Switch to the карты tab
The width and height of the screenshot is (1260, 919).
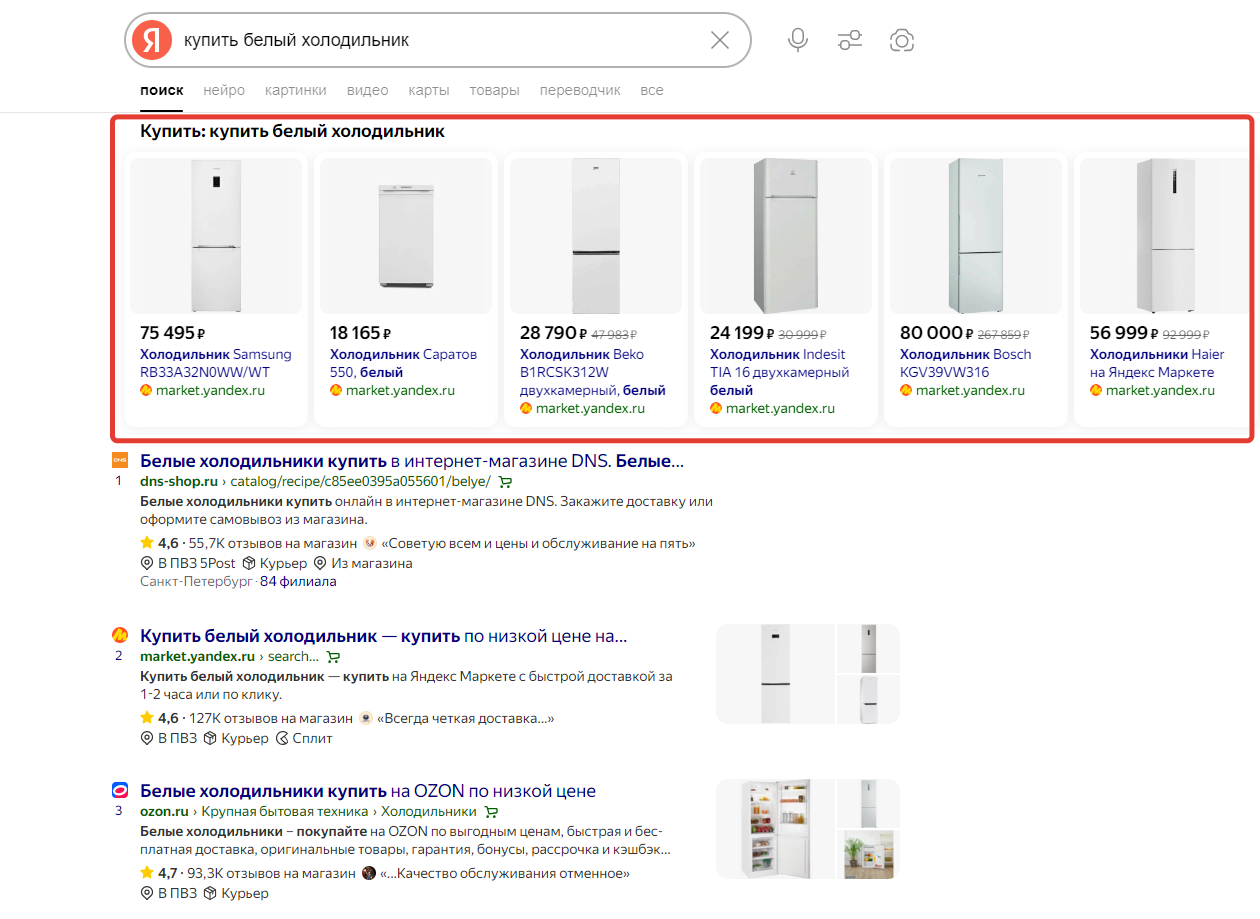(x=429, y=90)
